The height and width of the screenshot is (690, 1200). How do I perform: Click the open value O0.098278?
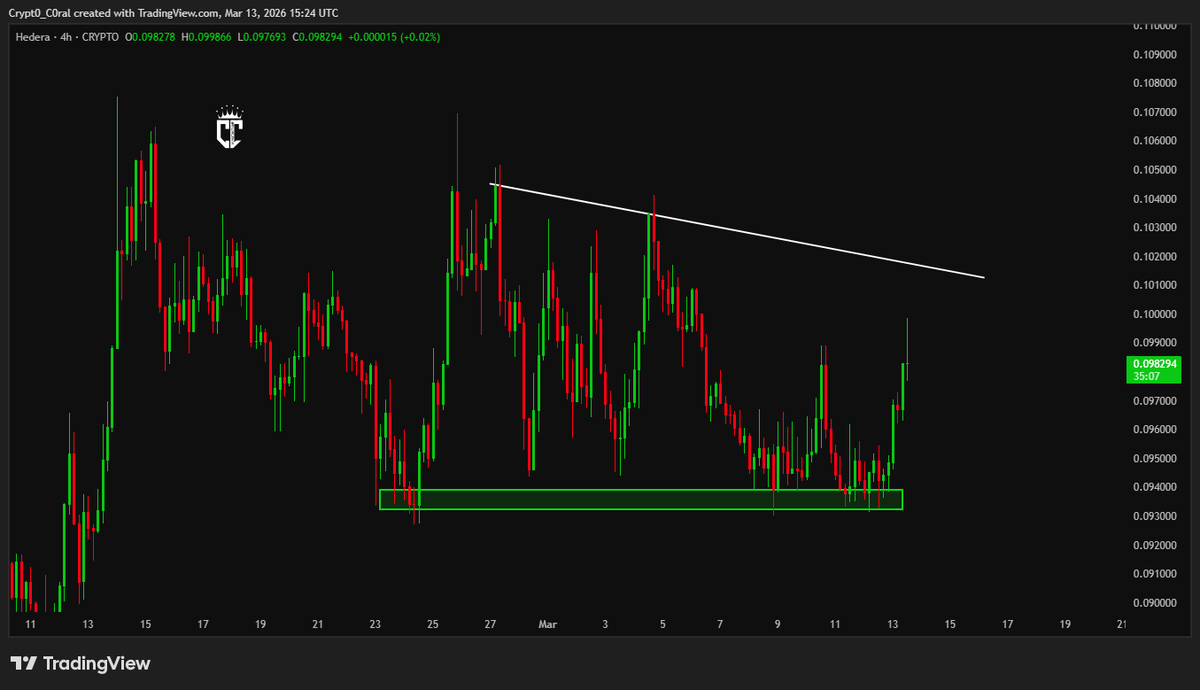[151, 37]
